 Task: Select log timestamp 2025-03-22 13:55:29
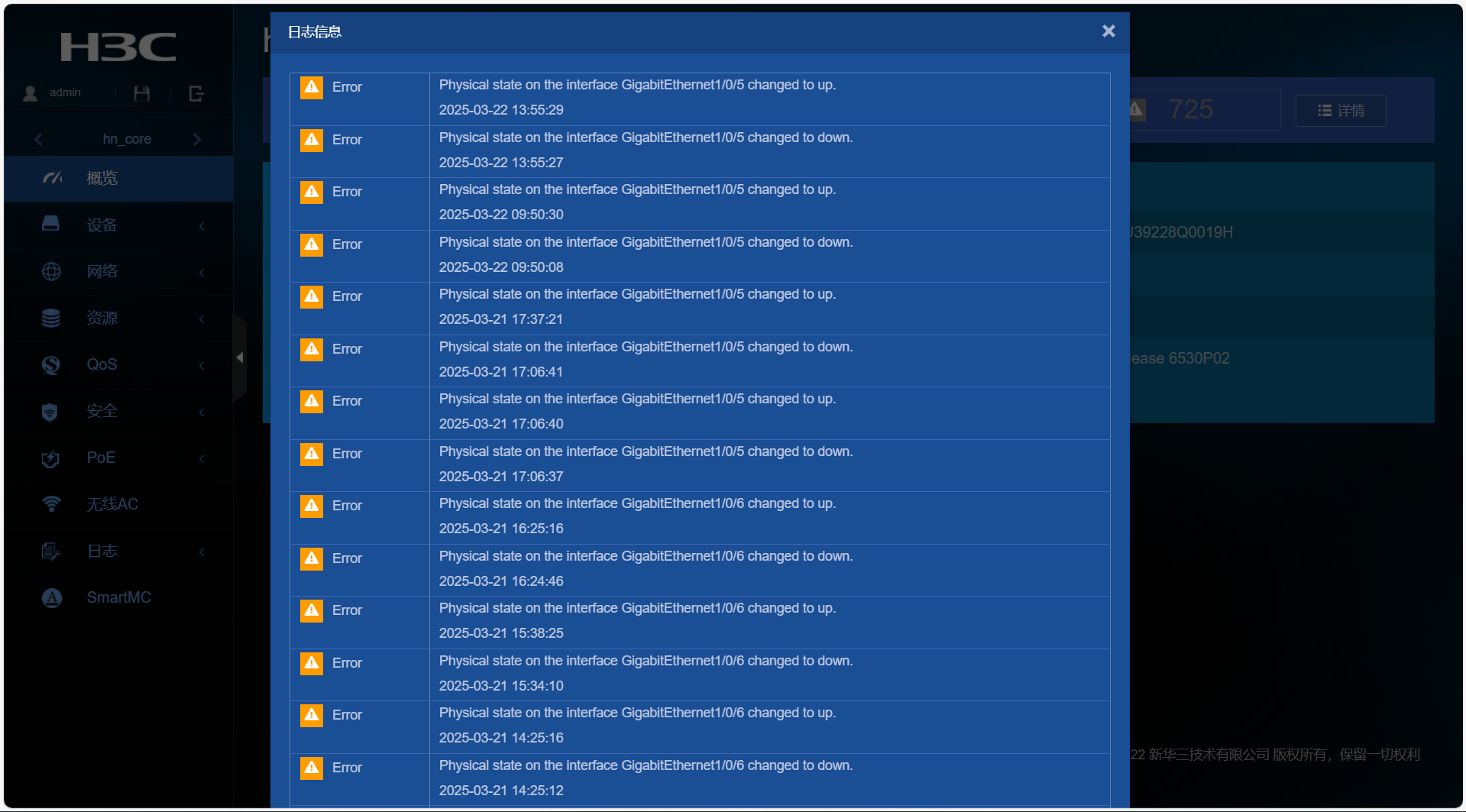pos(501,110)
